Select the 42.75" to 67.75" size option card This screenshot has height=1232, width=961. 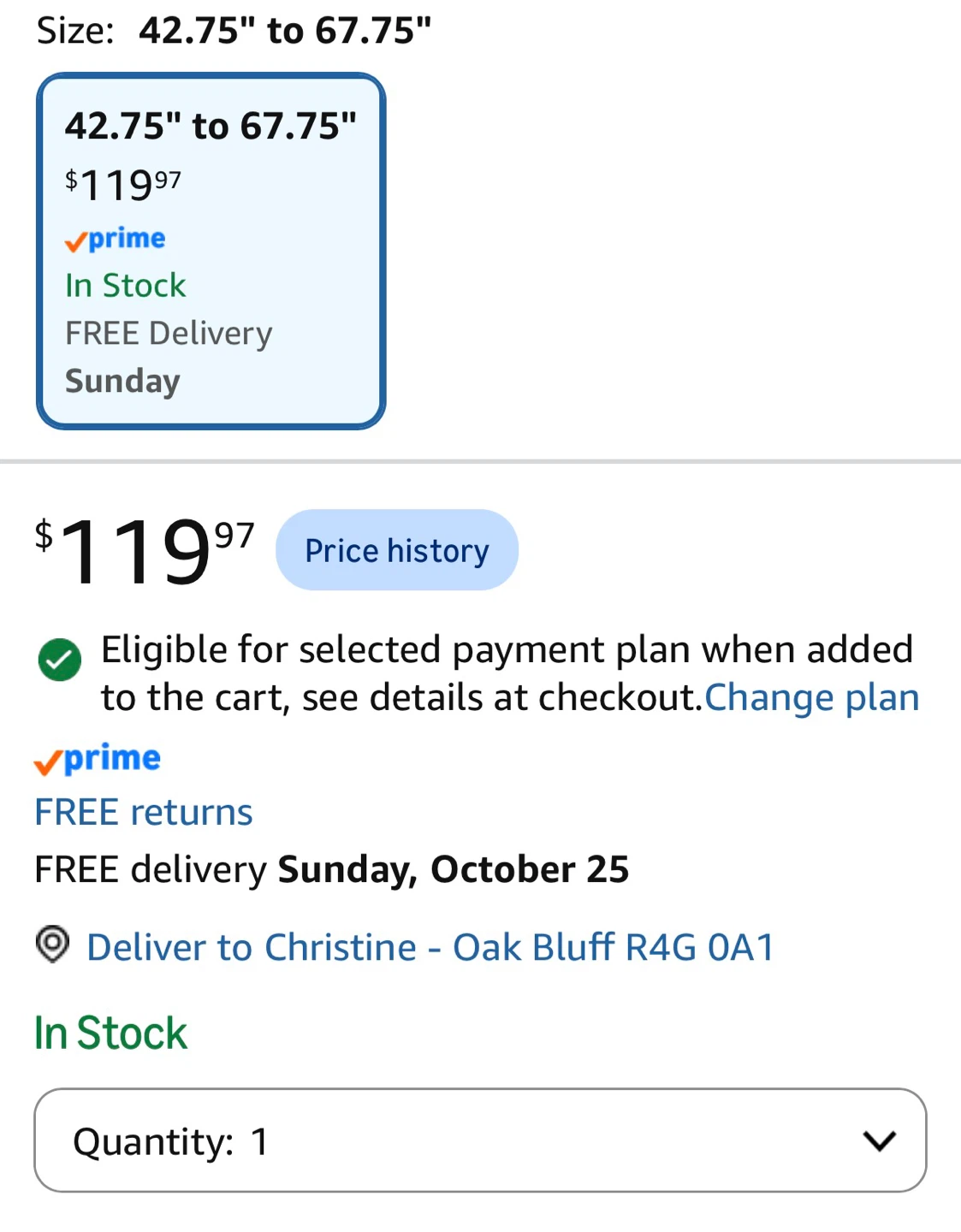(x=211, y=251)
